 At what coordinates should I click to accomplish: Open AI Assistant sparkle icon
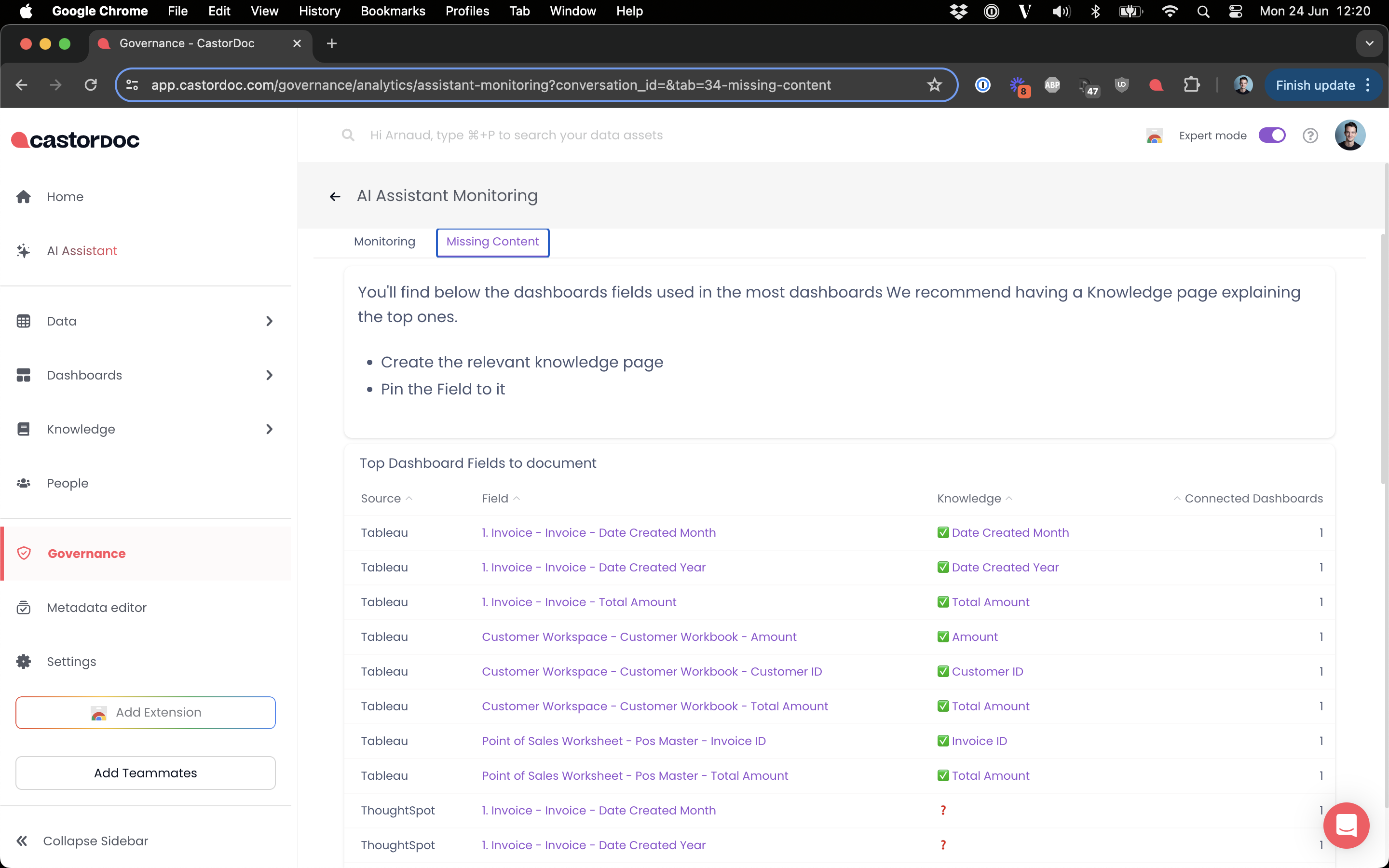(24, 251)
